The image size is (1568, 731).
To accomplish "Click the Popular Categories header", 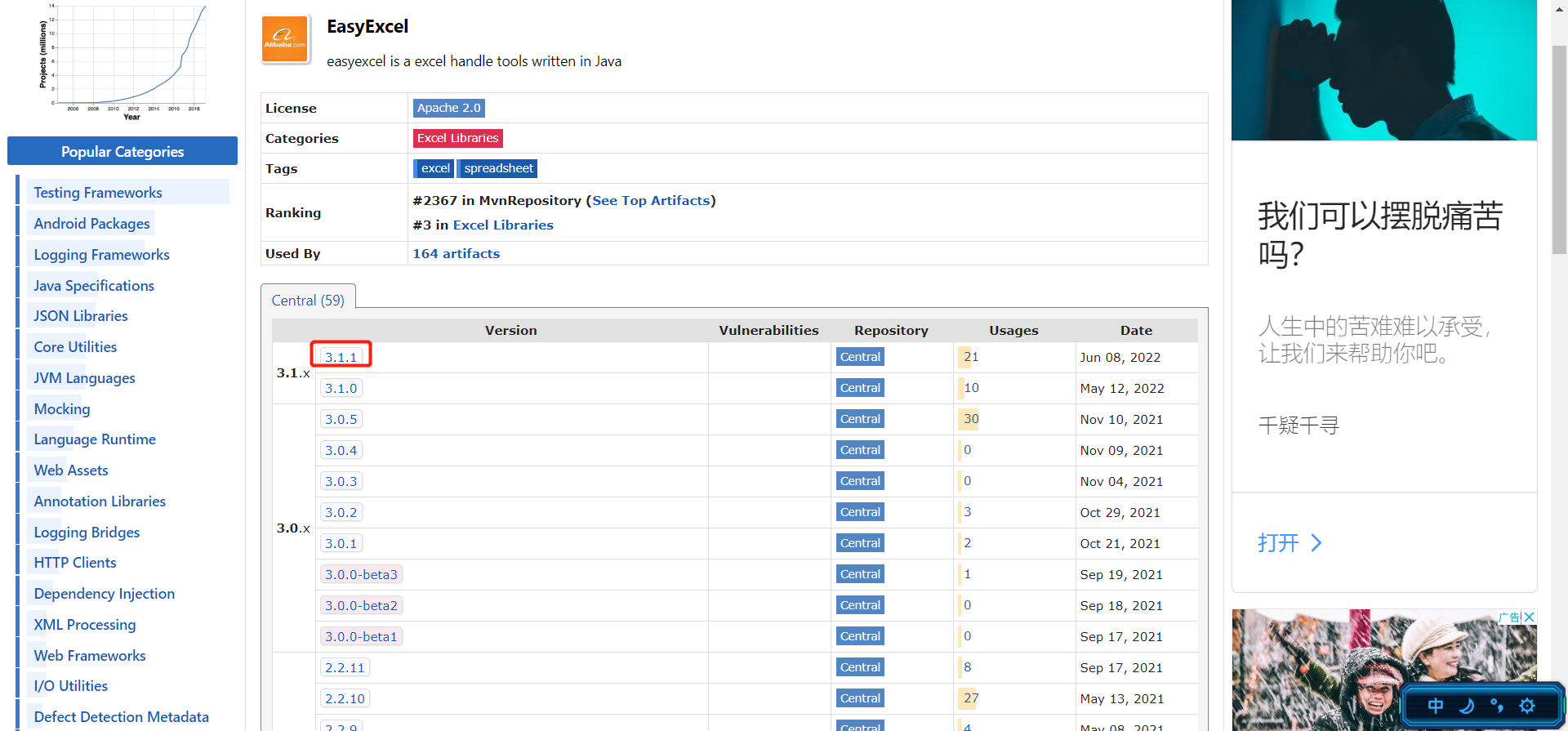I will (122, 151).
